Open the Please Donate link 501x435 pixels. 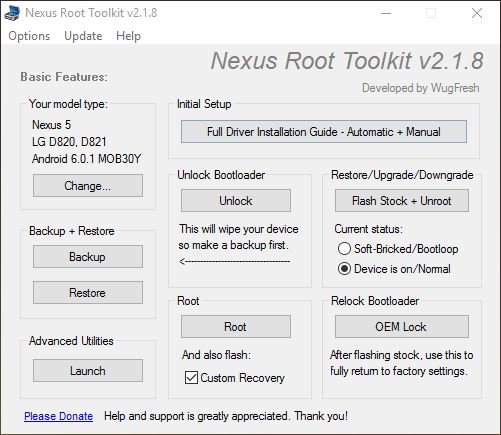(x=58, y=416)
